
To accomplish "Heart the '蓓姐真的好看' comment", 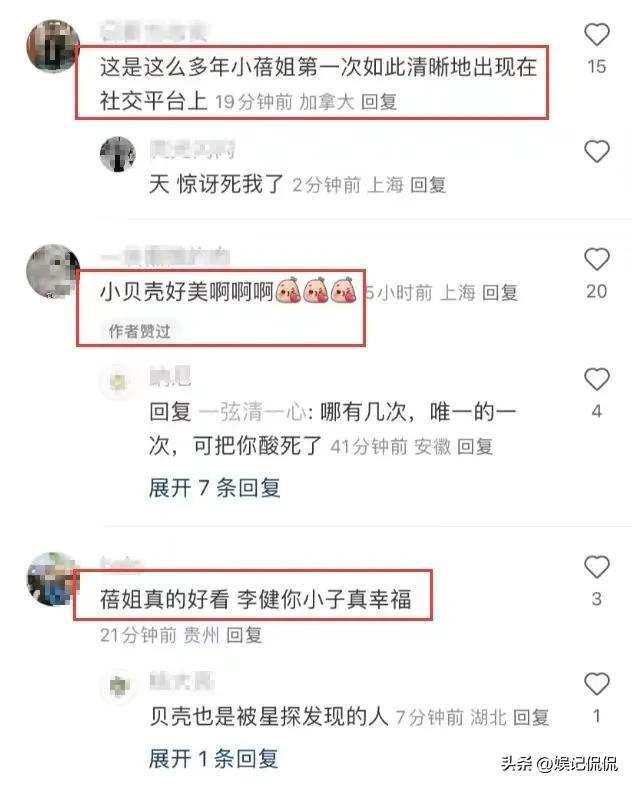I will pos(596,567).
